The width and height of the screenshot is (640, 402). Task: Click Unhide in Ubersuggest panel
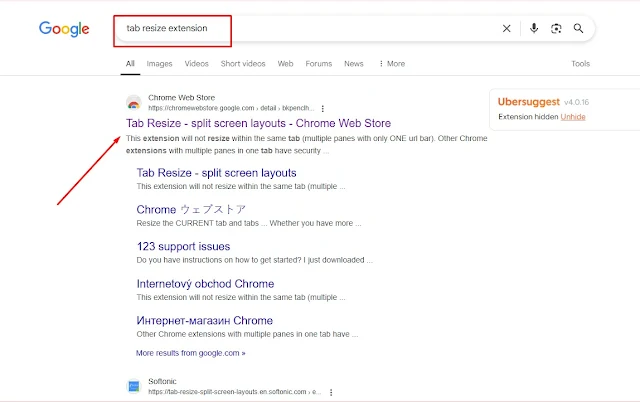(573, 117)
